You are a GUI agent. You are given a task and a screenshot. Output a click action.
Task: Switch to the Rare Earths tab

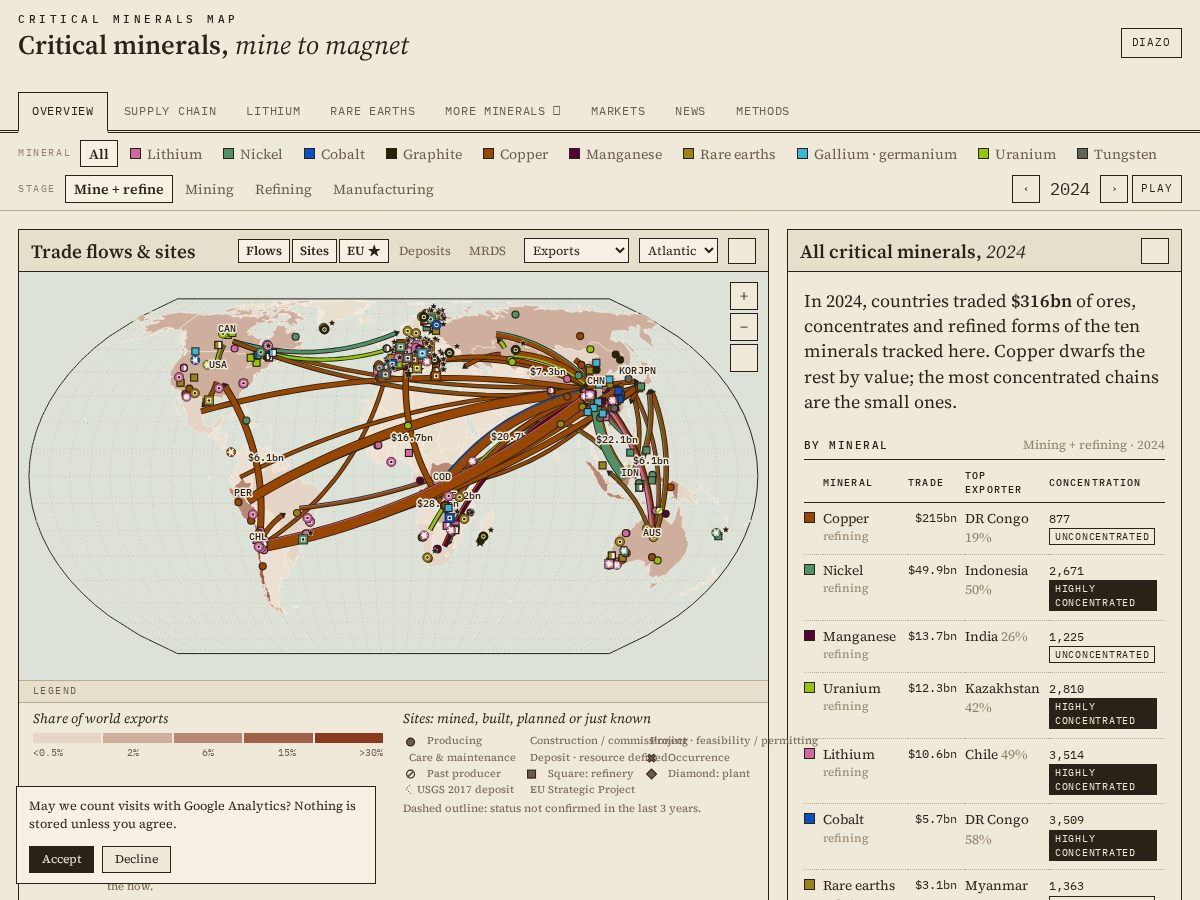(372, 111)
